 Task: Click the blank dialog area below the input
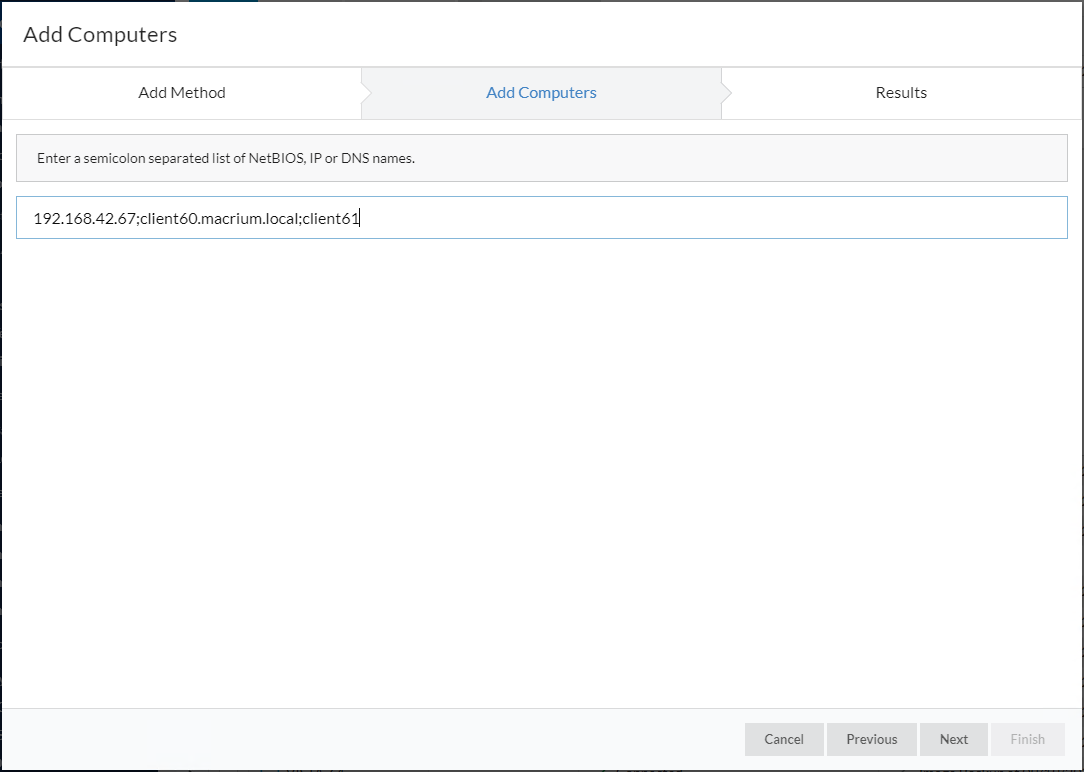tap(541, 470)
